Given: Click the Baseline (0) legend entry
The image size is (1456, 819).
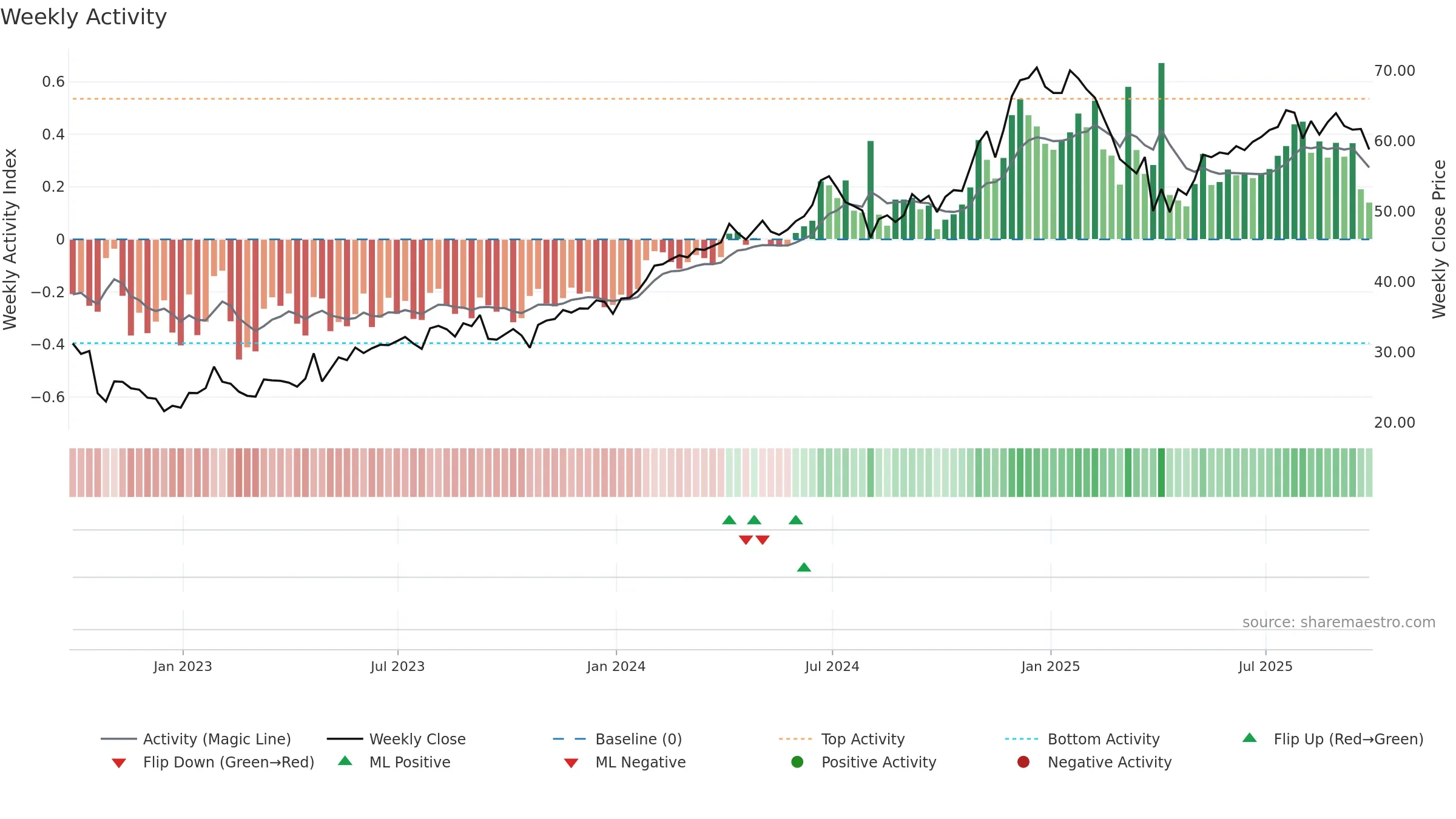Looking at the screenshot, I should point(618,739).
